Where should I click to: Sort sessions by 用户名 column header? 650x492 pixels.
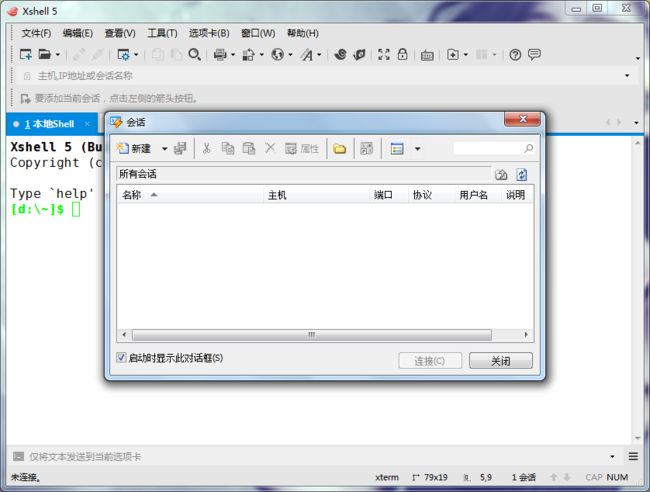[x=478, y=195]
